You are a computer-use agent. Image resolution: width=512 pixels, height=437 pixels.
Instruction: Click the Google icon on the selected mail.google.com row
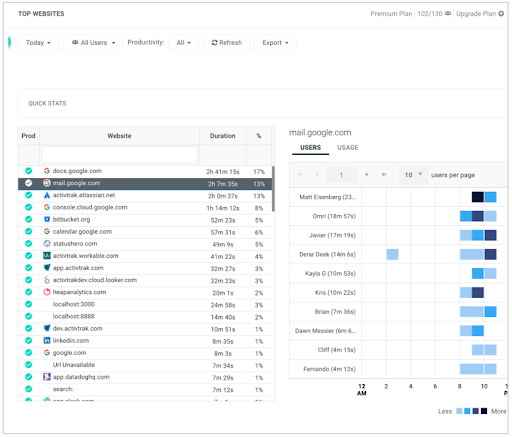[47, 183]
